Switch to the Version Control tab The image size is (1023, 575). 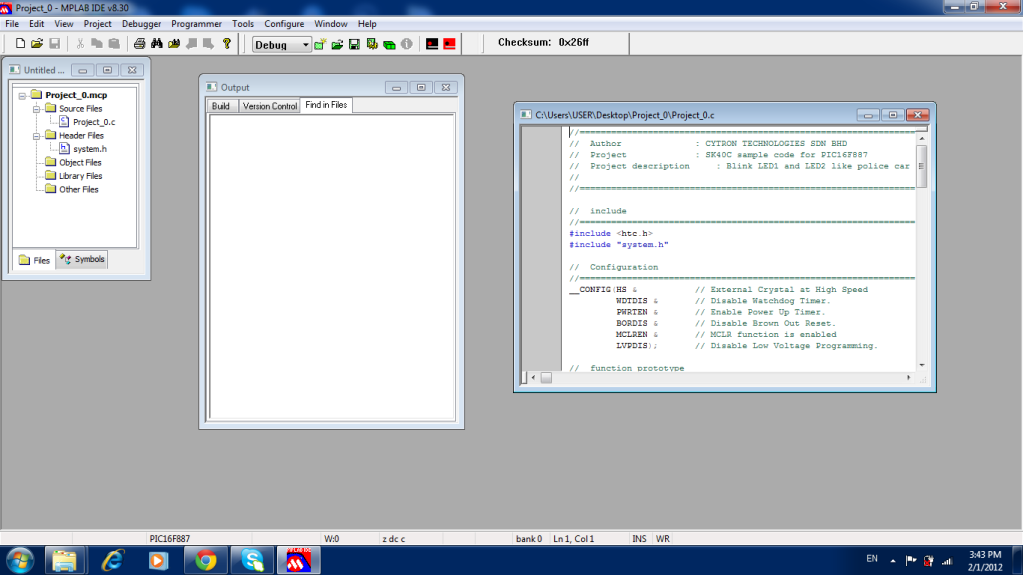269,106
